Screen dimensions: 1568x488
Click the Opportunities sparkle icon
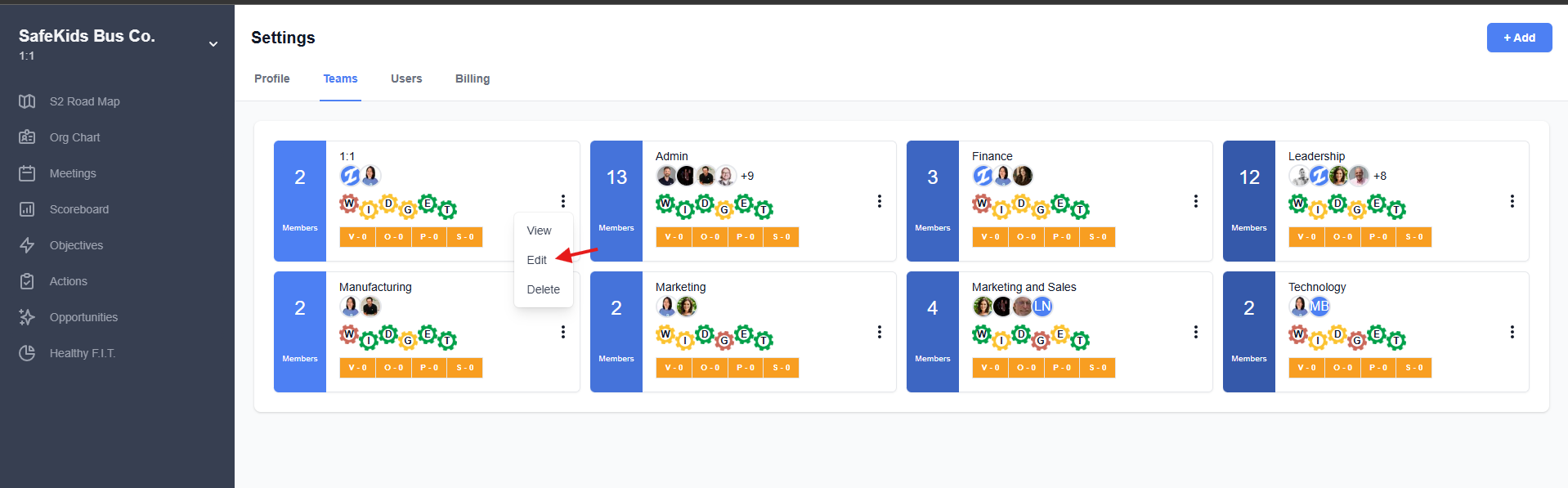[x=27, y=317]
